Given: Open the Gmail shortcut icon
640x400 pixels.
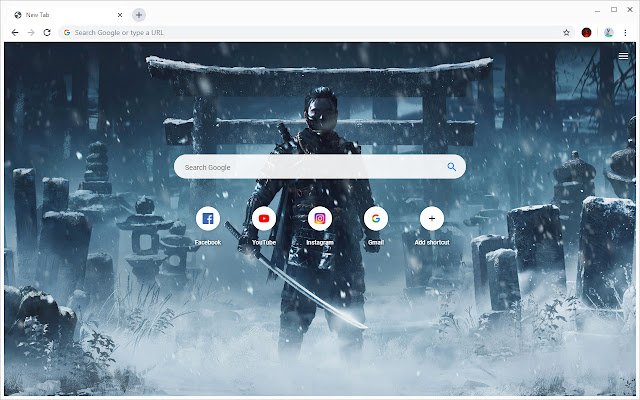Looking at the screenshot, I should coord(376,218).
